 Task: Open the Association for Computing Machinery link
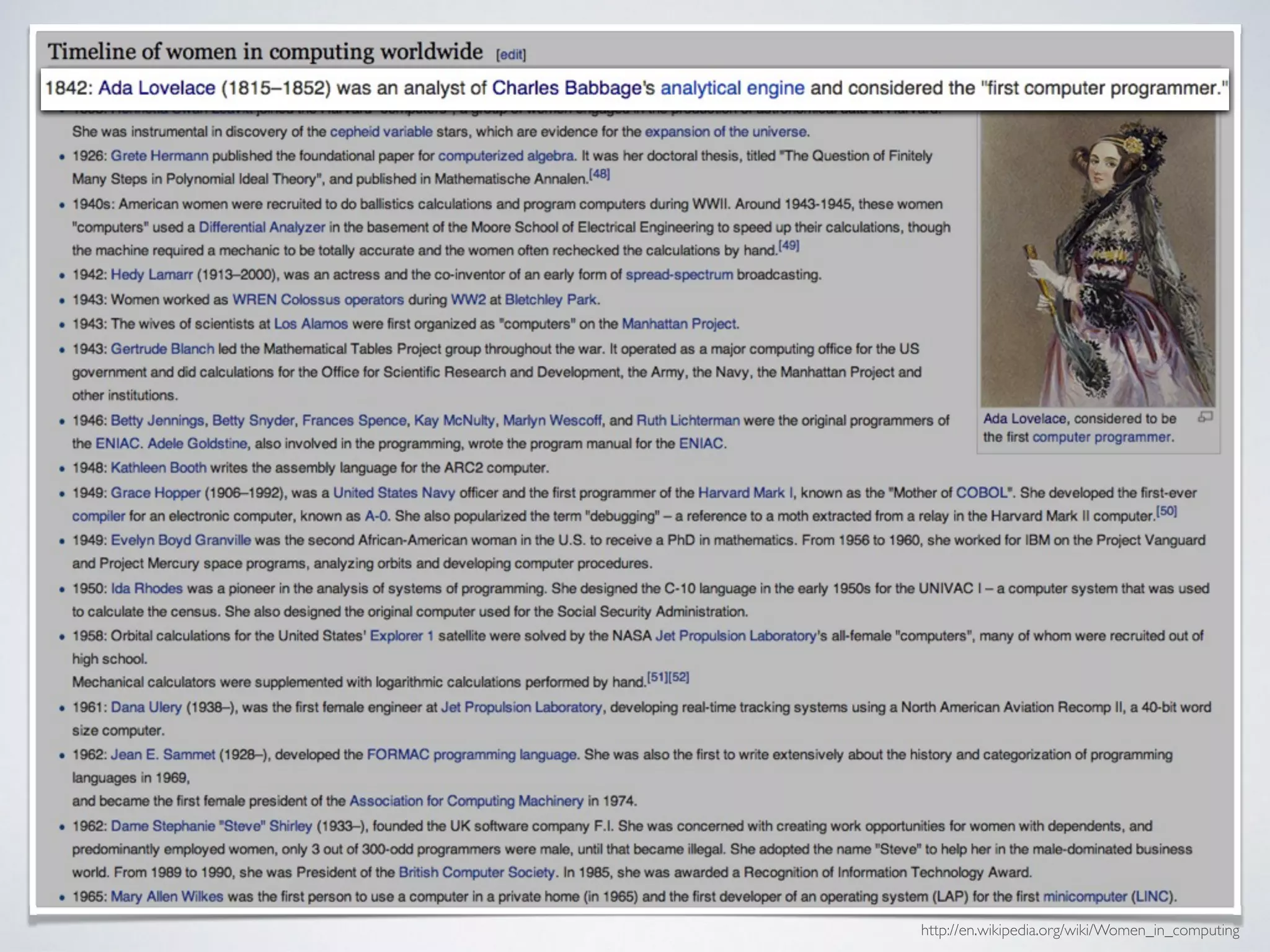tap(466, 801)
